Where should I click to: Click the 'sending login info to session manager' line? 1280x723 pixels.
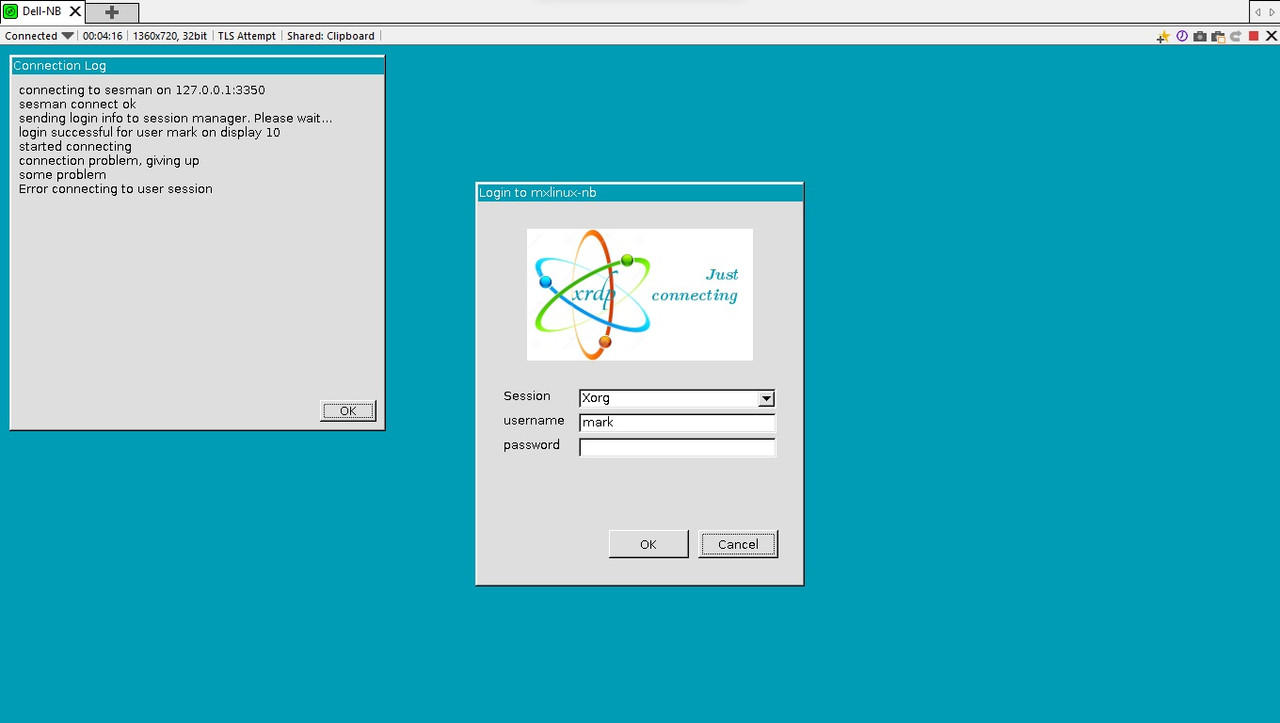(x=176, y=118)
